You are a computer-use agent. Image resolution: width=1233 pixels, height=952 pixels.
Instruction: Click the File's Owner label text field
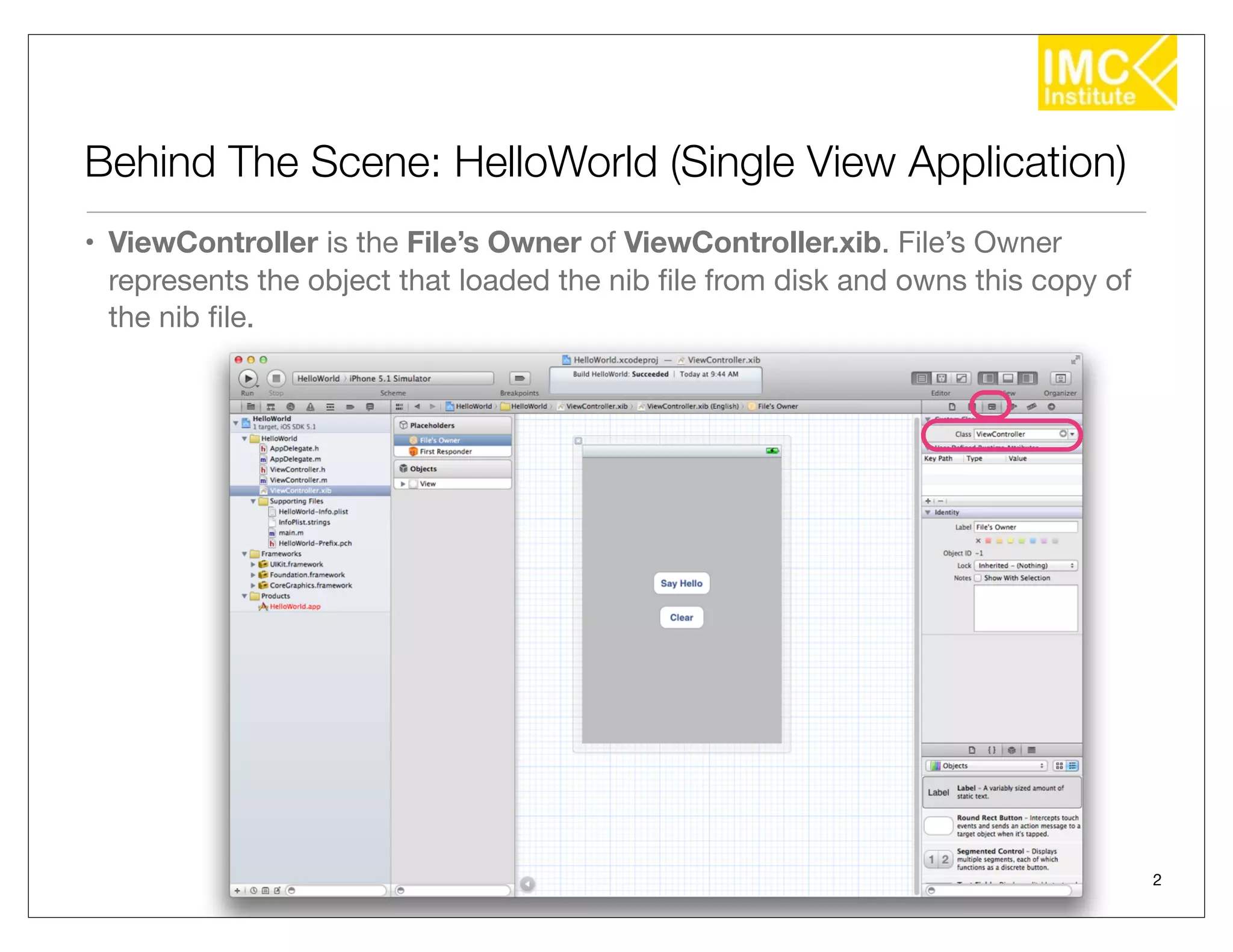click(x=1025, y=527)
